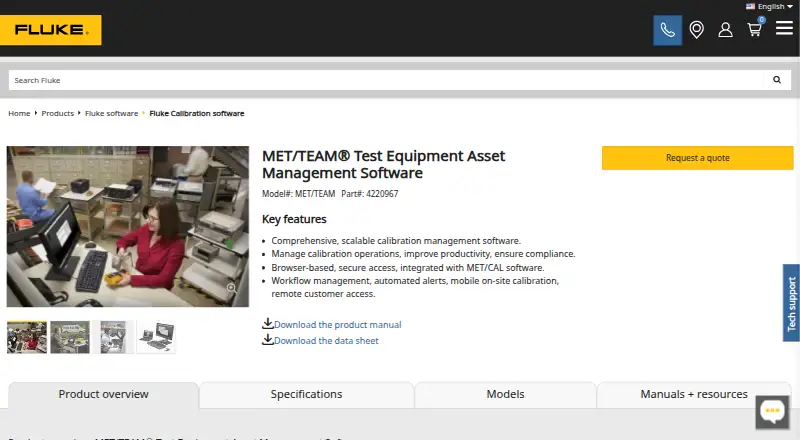Click the Search Fluke input field
This screenshot has height=440, width=800.
386,80
